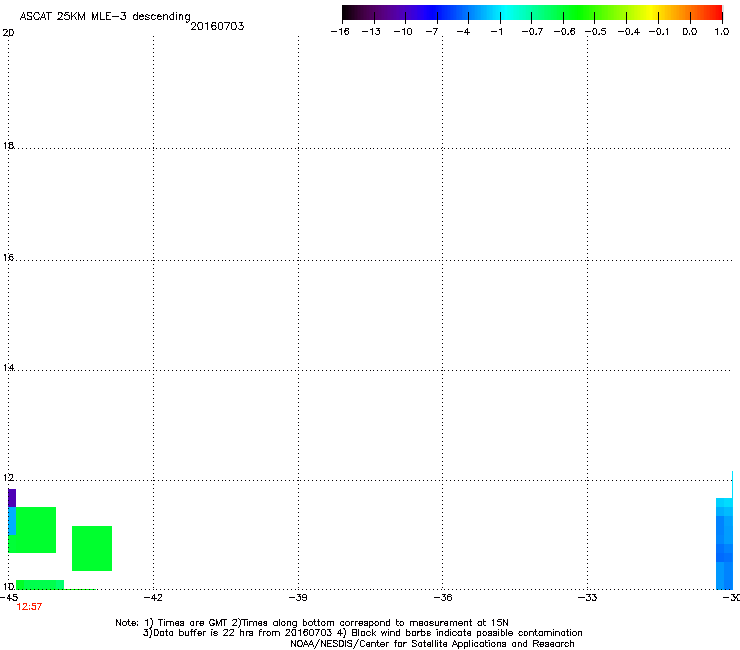Click the latitude axis label 18
The image size is (740, 650).
[8, 146]
